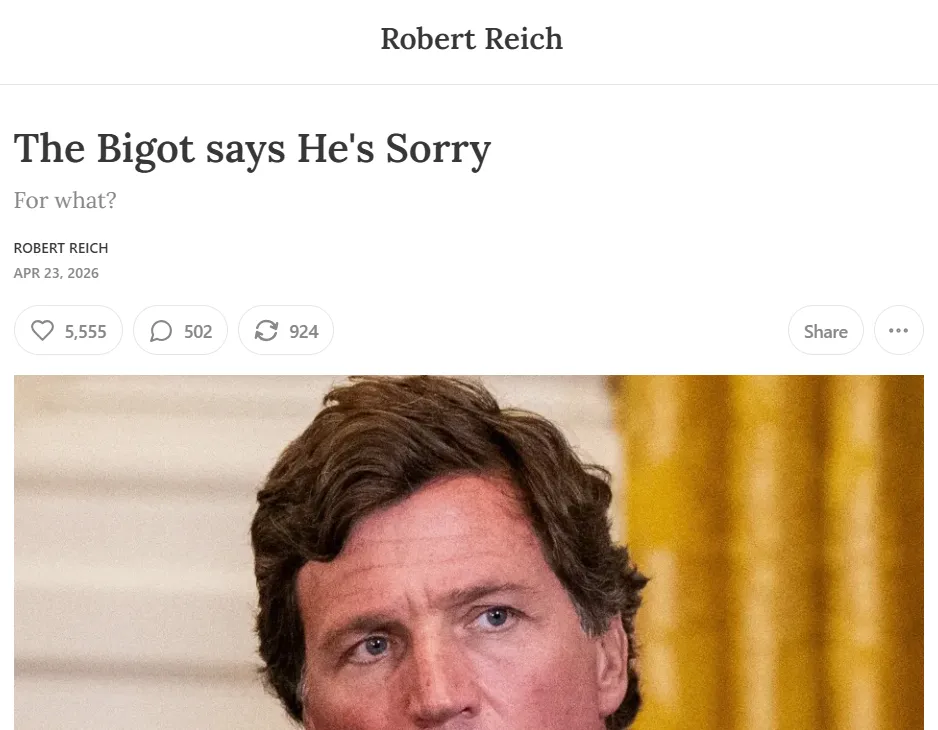938x730 pixels.
Task: Click the 5,555 likes count
Action: tap(86, 331)
